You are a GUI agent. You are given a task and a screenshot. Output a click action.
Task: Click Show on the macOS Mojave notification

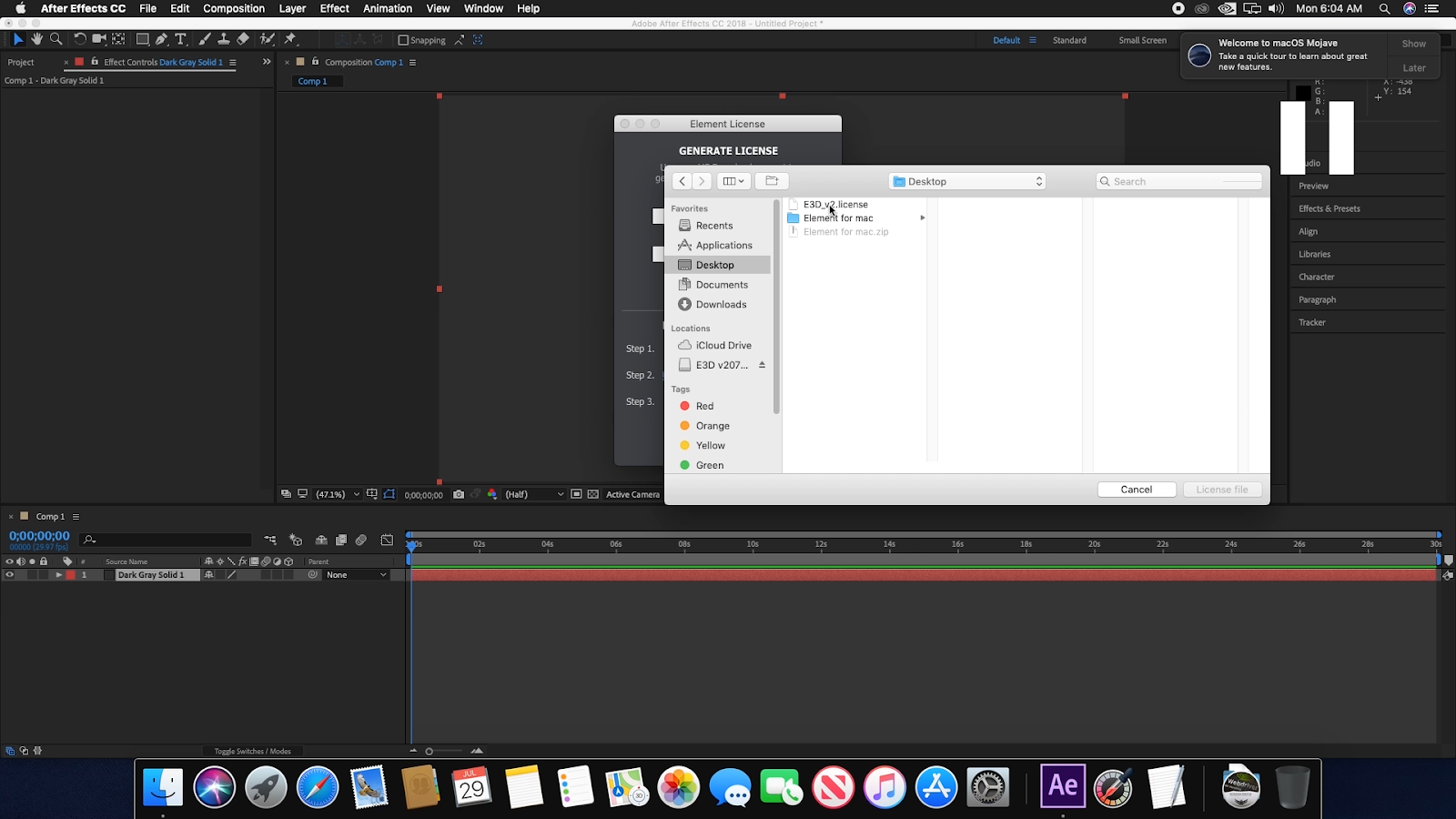[x=1413, y=44]
